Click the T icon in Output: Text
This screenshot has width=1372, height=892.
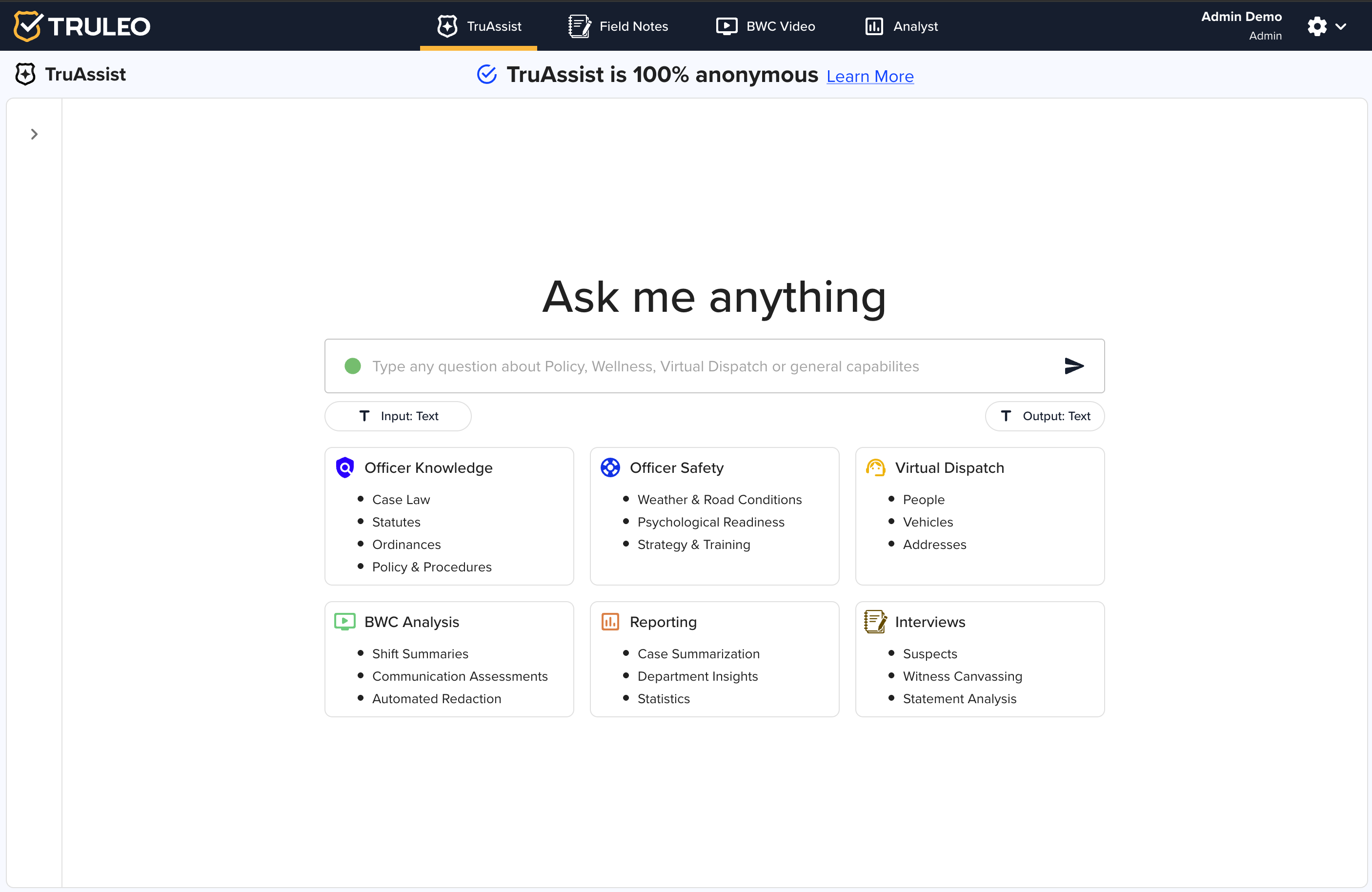[1006, 416]
